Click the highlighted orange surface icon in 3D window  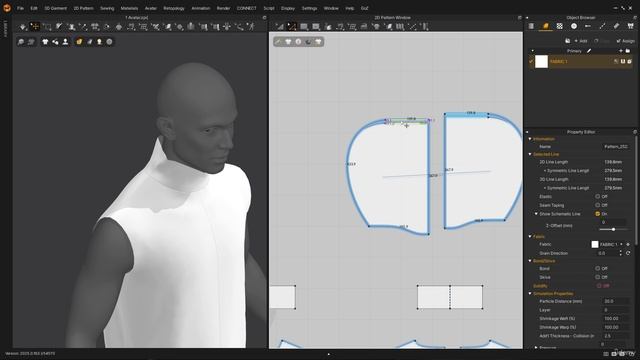click(x=79, y=42)
